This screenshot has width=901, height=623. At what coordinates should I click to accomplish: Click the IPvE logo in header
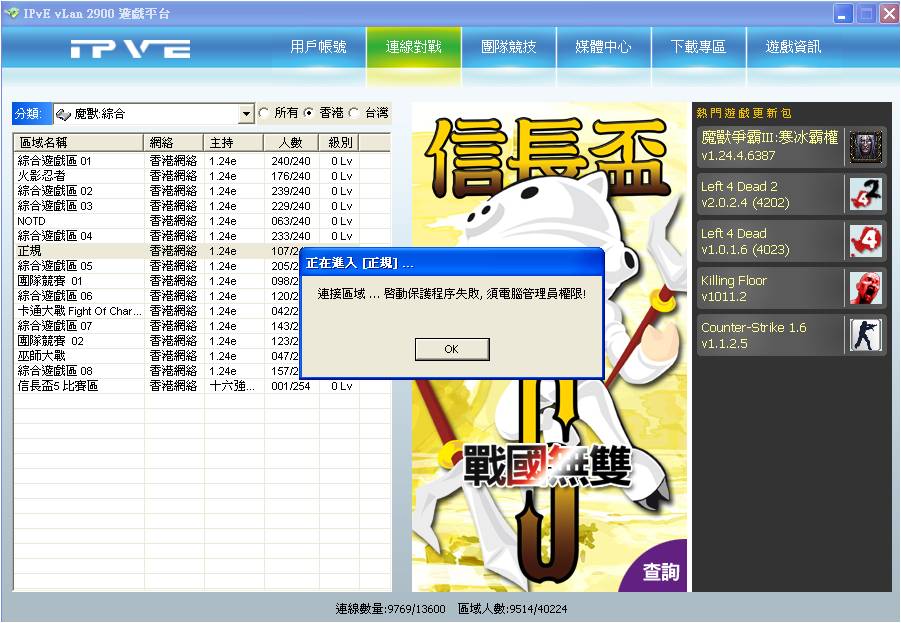(130, 49)
